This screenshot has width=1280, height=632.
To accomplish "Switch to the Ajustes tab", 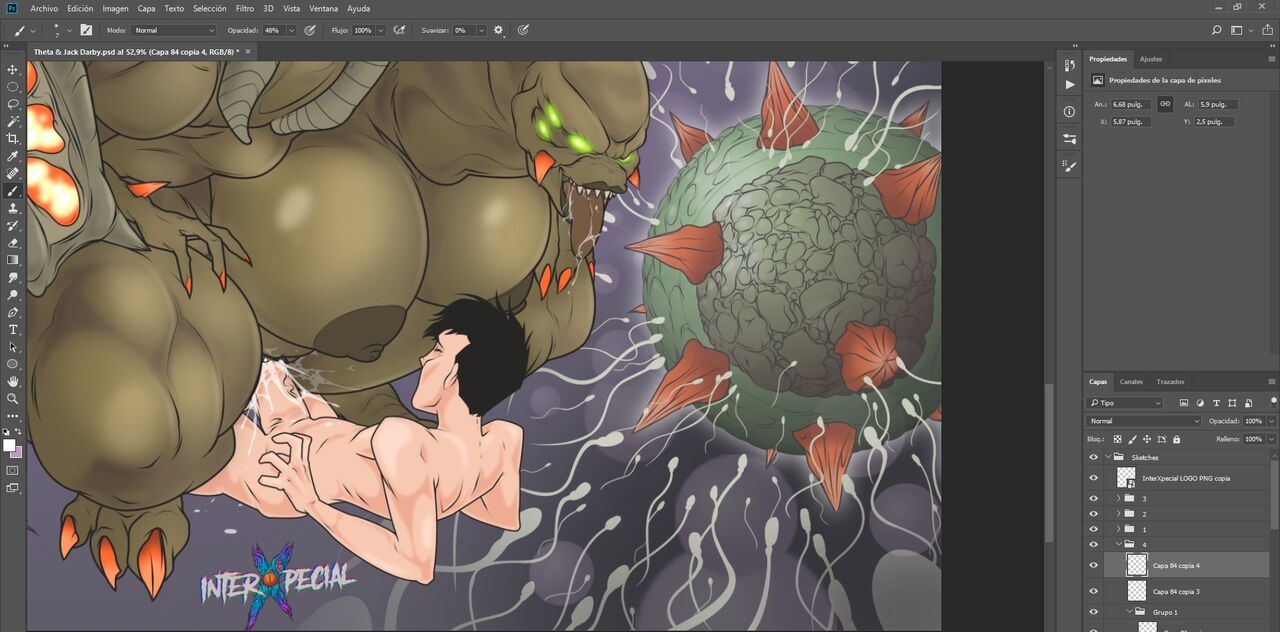I will (1151, 59).
